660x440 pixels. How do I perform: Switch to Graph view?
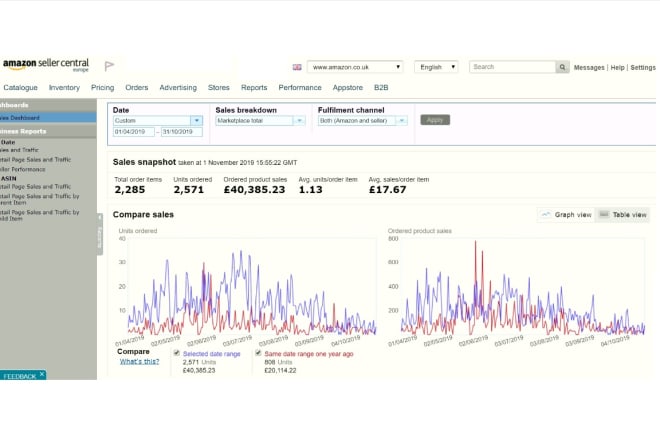(x=566, y=215)
